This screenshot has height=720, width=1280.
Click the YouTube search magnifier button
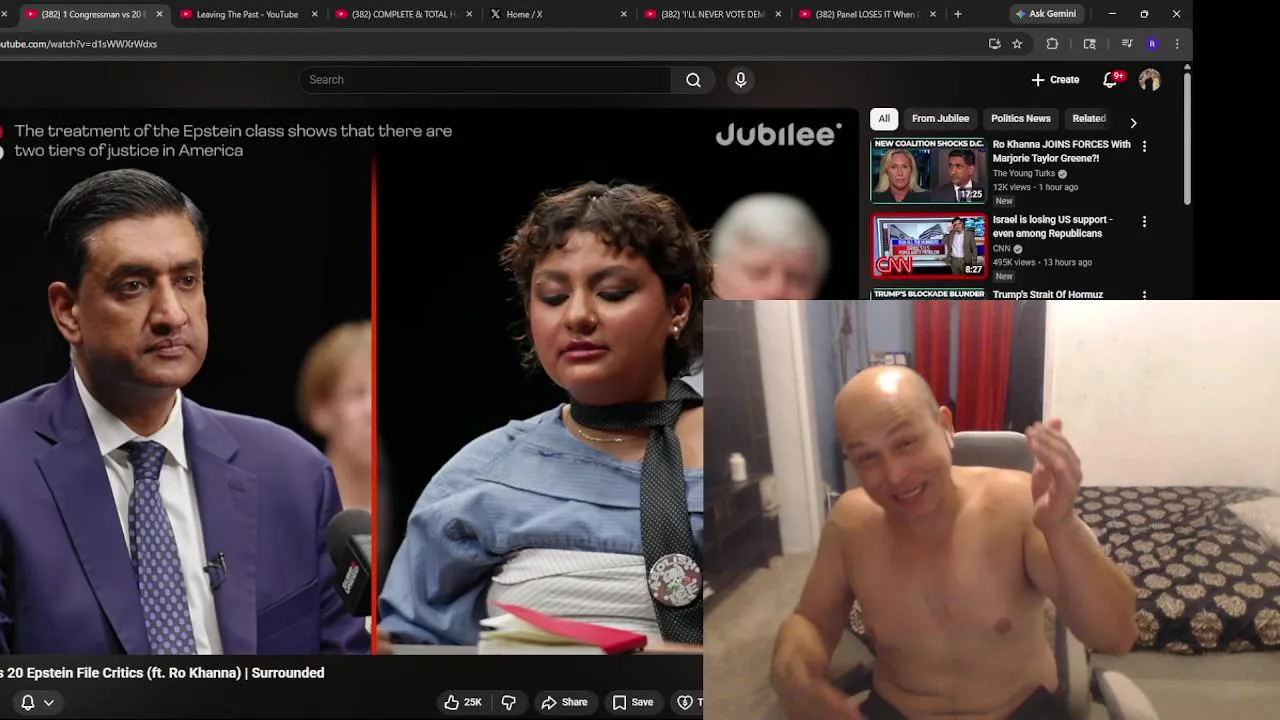pyautogui.click(x=693, y=80)
